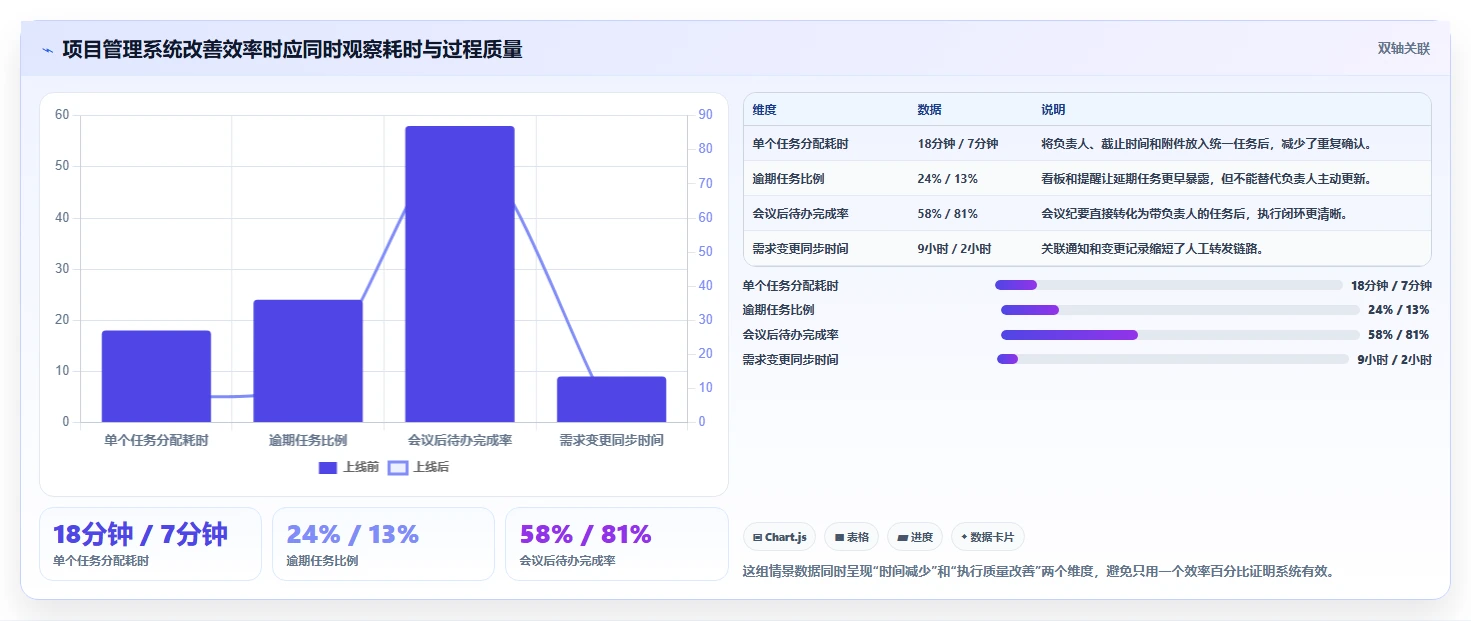Select the 表格 chip
This screenshot has width=1471, height=621.
point(851,537)
